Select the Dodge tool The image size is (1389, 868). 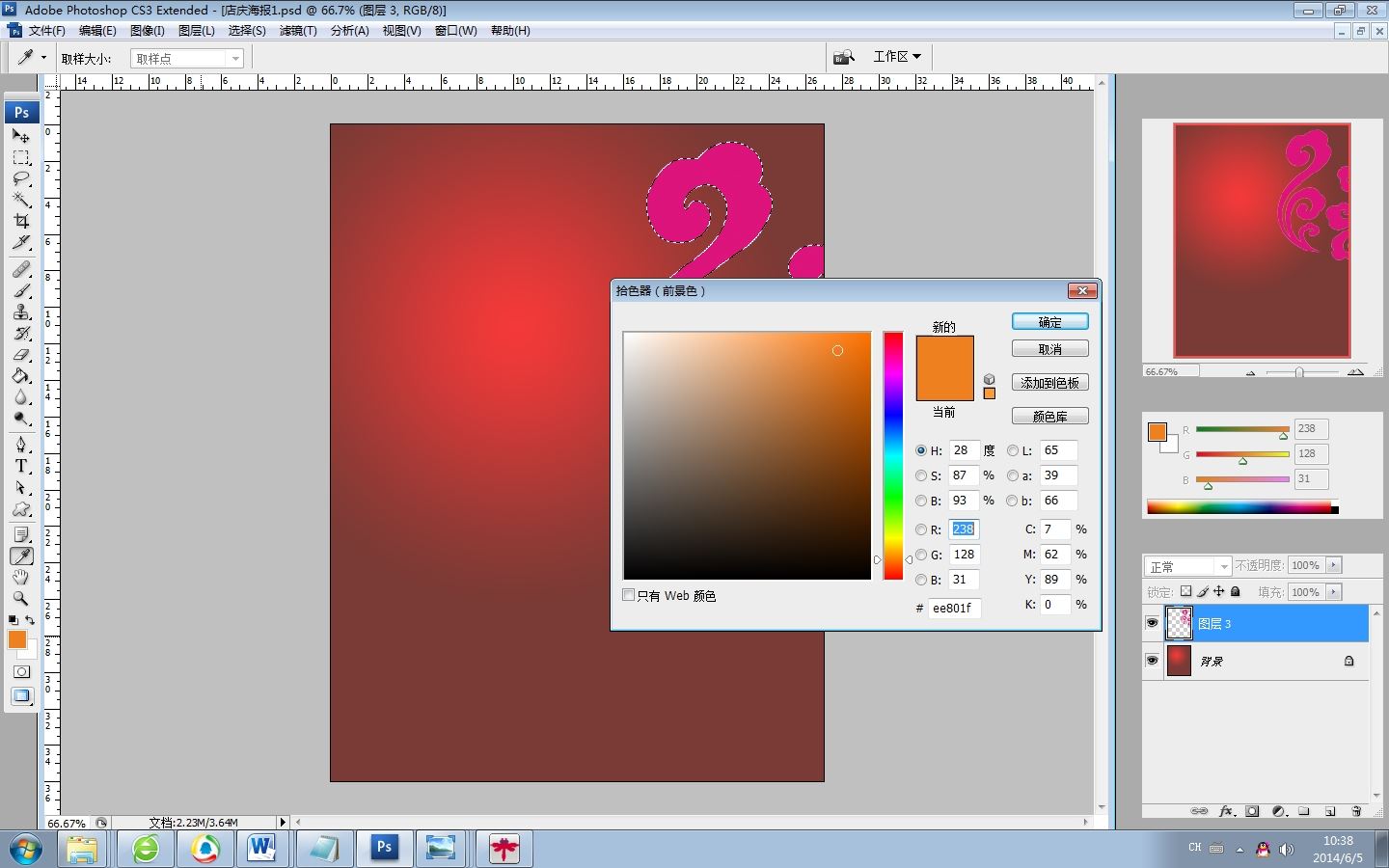coord(21,418)
